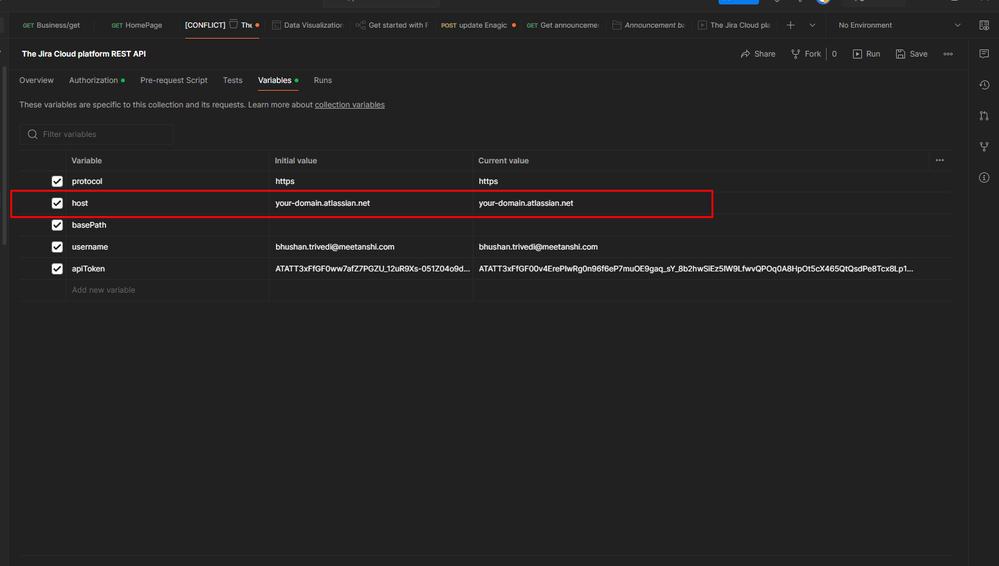
Task: Share the Jira collection
Action: point(758,54)
